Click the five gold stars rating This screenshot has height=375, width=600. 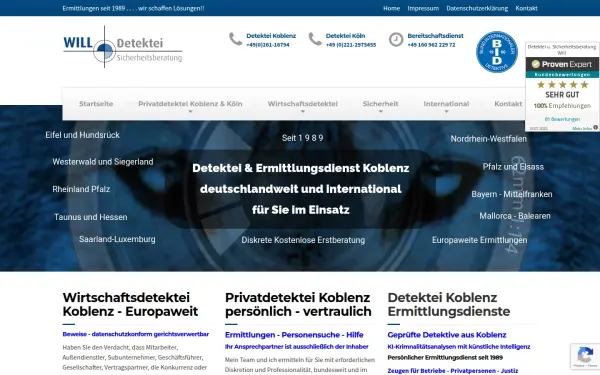click(562, 85)
